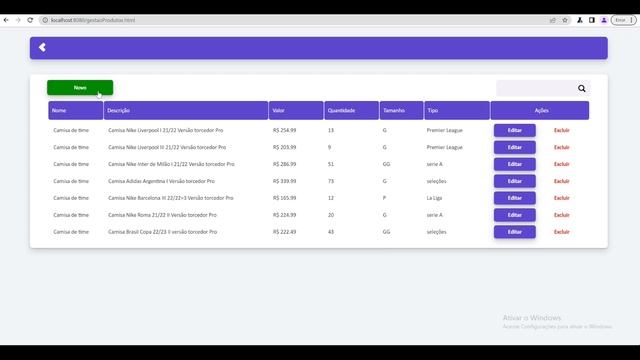Open the browser profile avatar
The height and width of the screenshot is (360, 640).
[604, 20]
